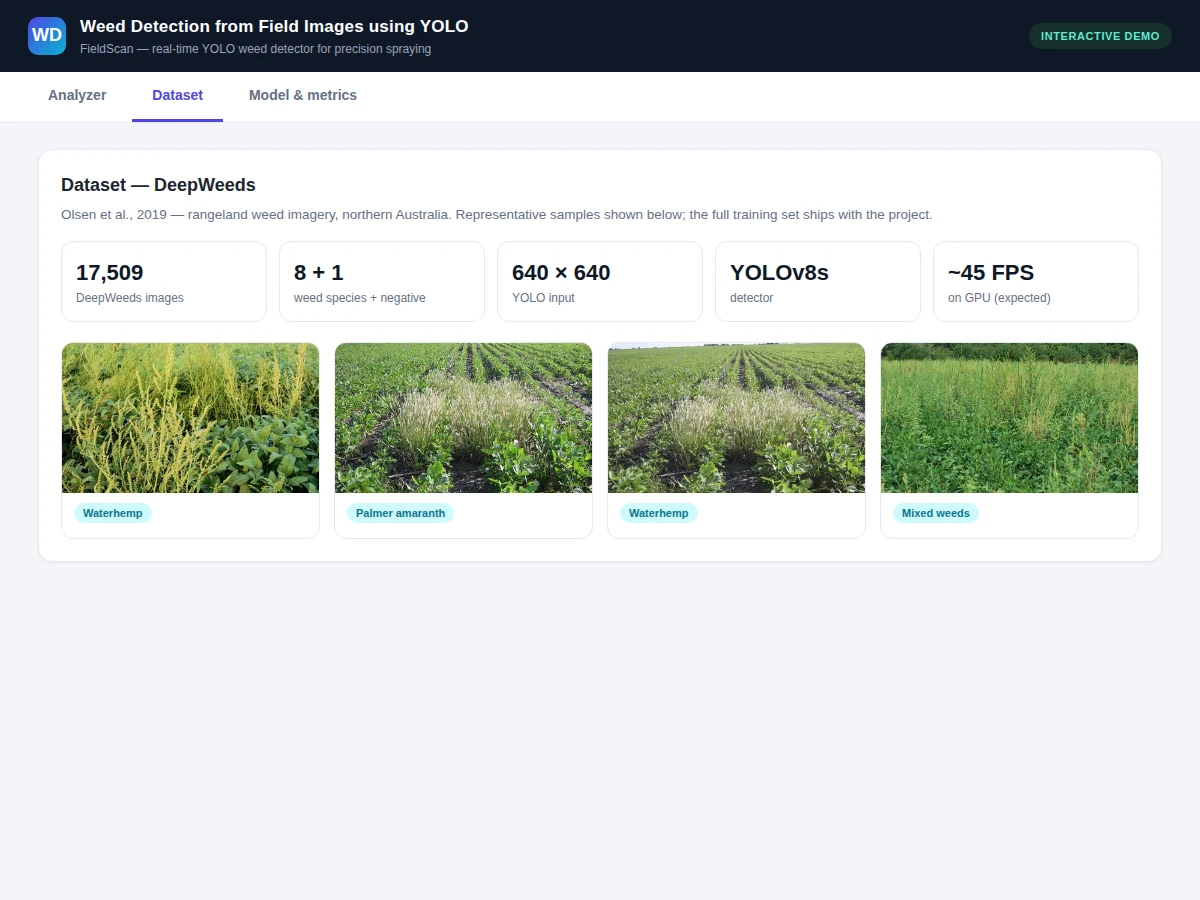This screenshot has height=900, width=1200.
Task: Open the Palmer amaranth field thumbnail
Action: point(463,418)
